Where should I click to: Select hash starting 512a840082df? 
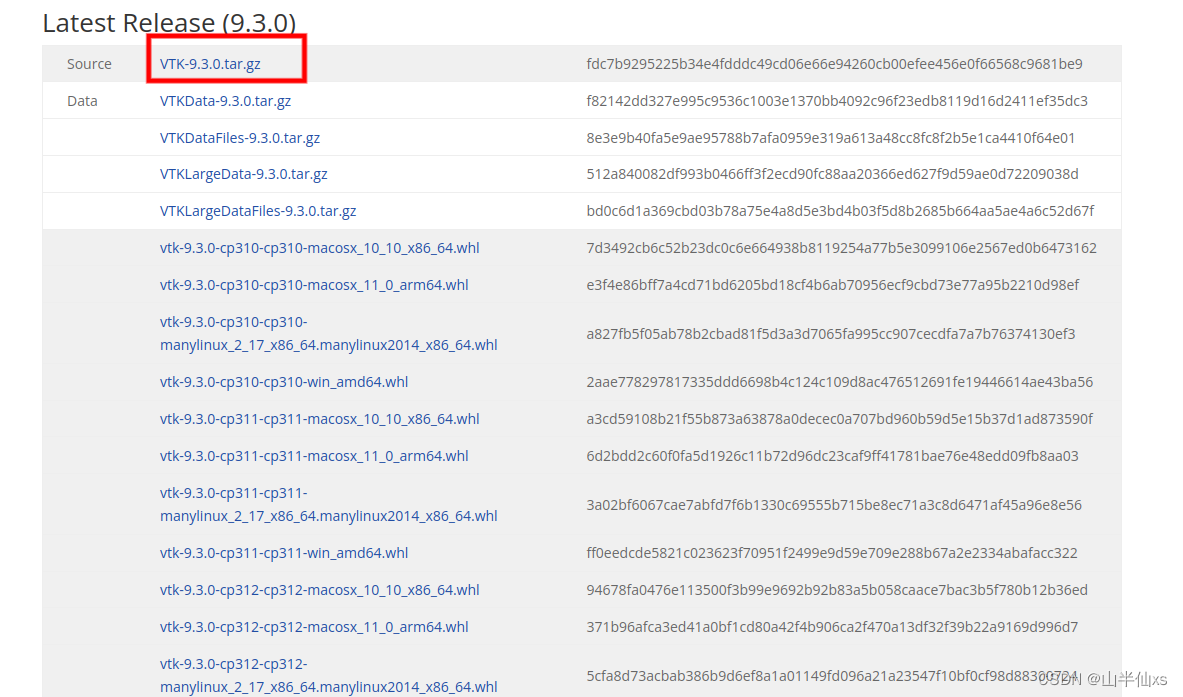tap(832, 174)
